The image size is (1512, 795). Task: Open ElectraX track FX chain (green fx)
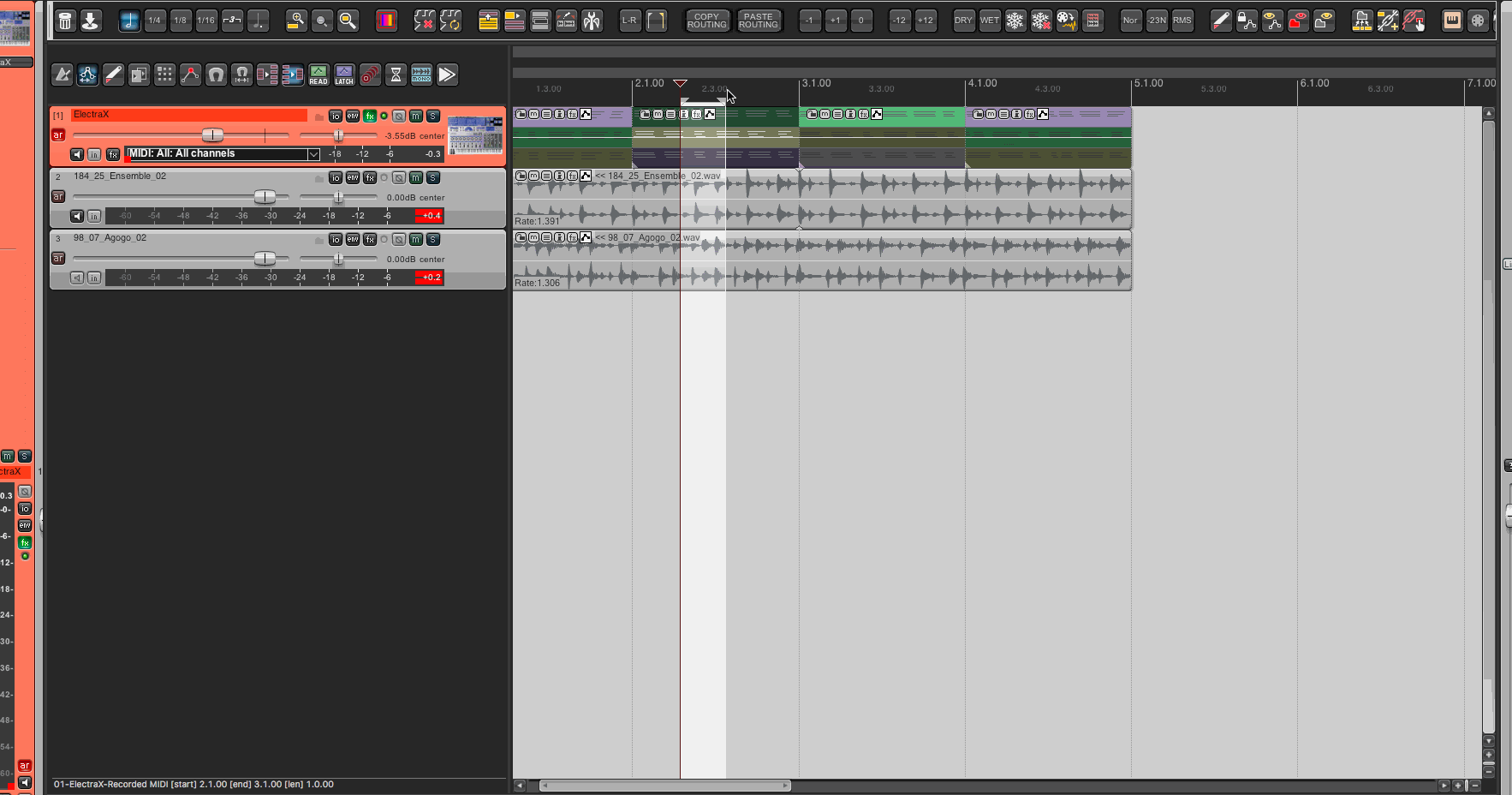point(370,116)
